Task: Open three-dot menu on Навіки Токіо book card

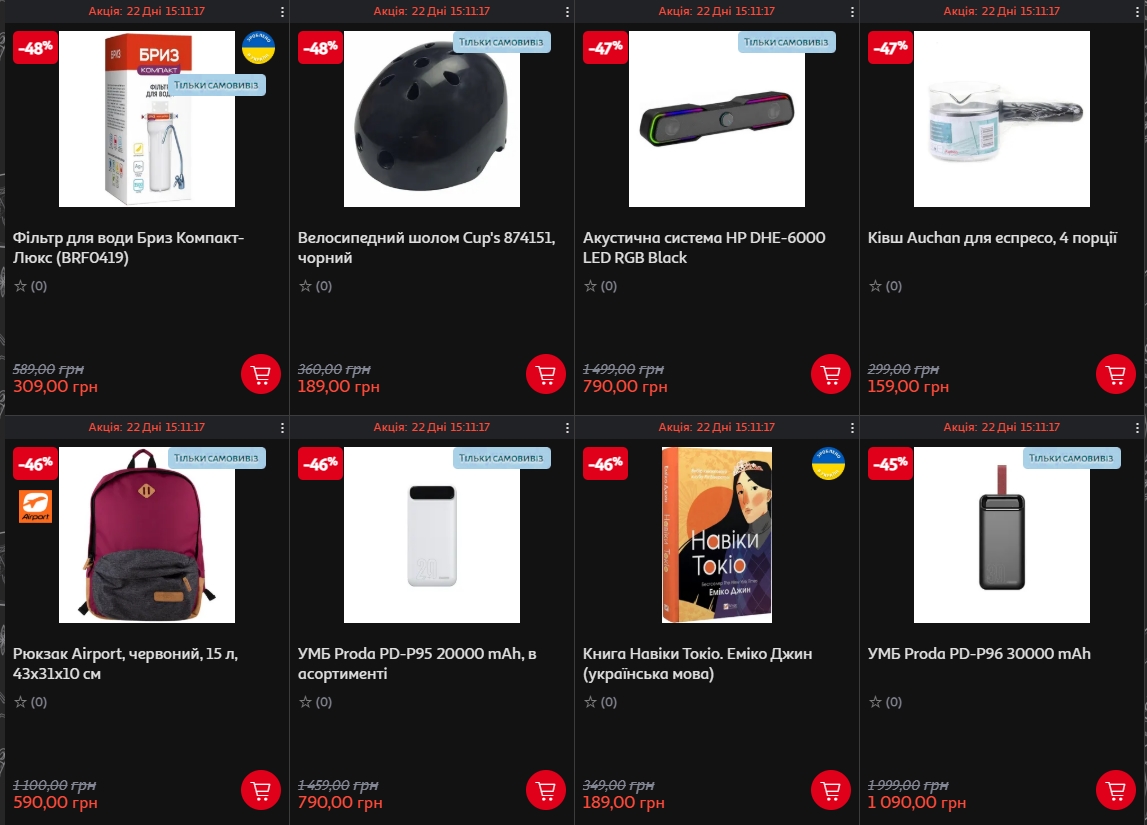Action: (852, 427)
